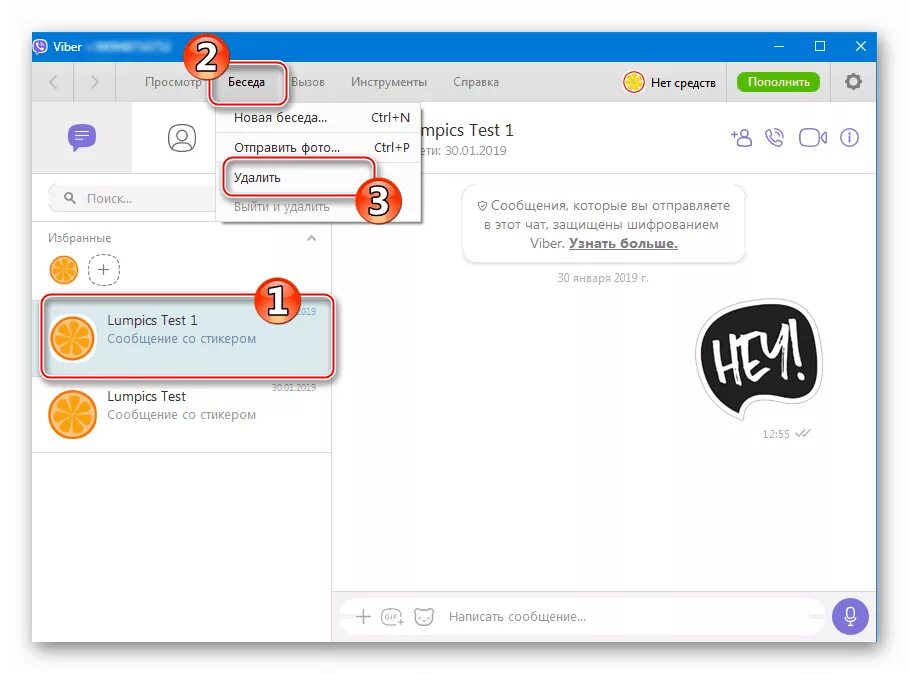The height and width of the screenshot is (674, 909).
Task: Follow the Узнать больше link
Action: click(x=623, y=243)
